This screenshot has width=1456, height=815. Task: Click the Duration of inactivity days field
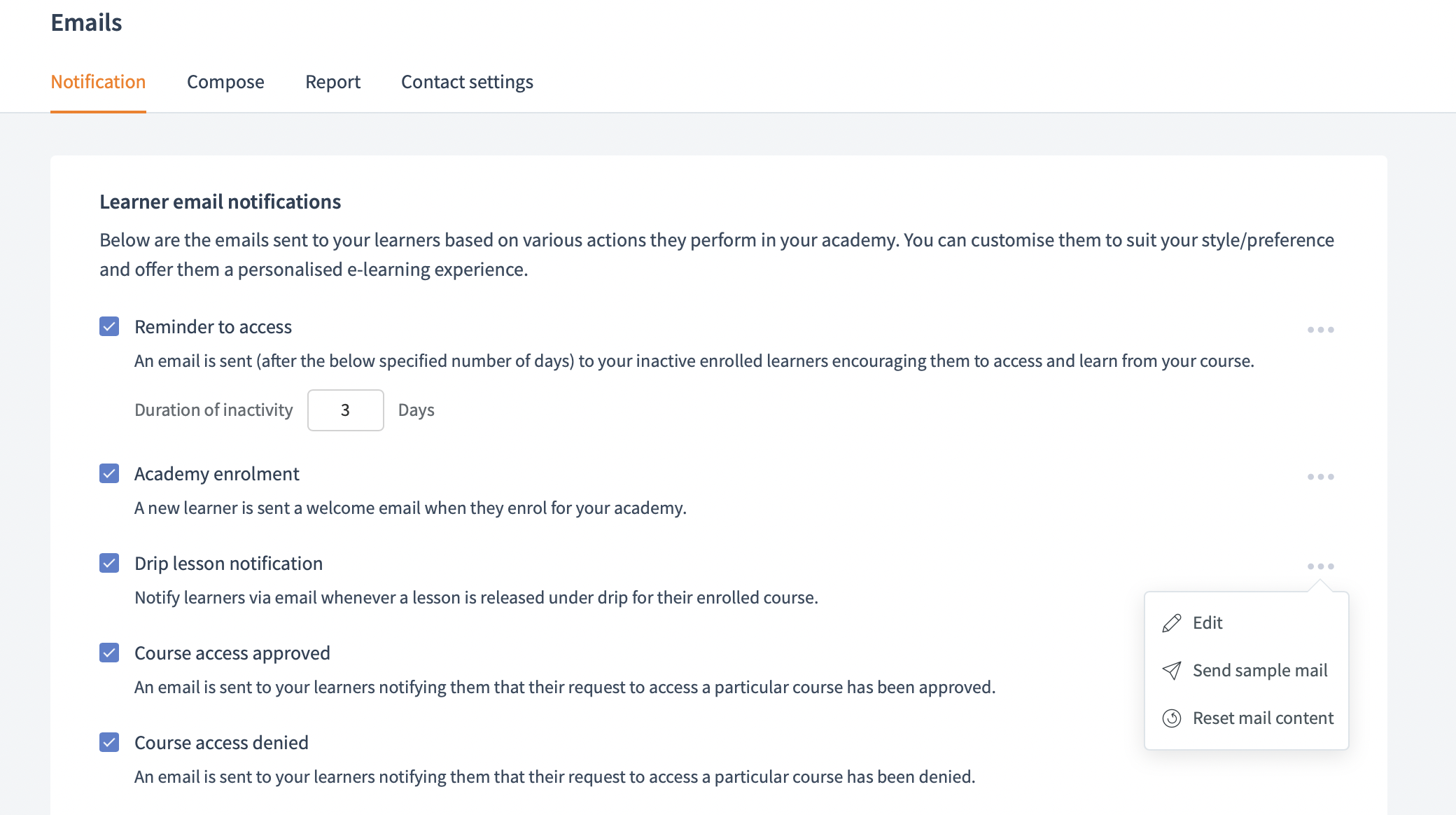[x=345, y=410]
